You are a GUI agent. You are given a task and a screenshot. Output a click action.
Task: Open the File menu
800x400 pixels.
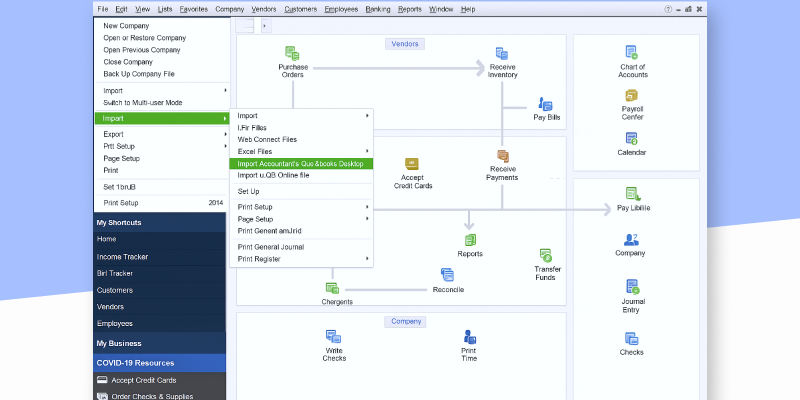(x=103, y=9)
